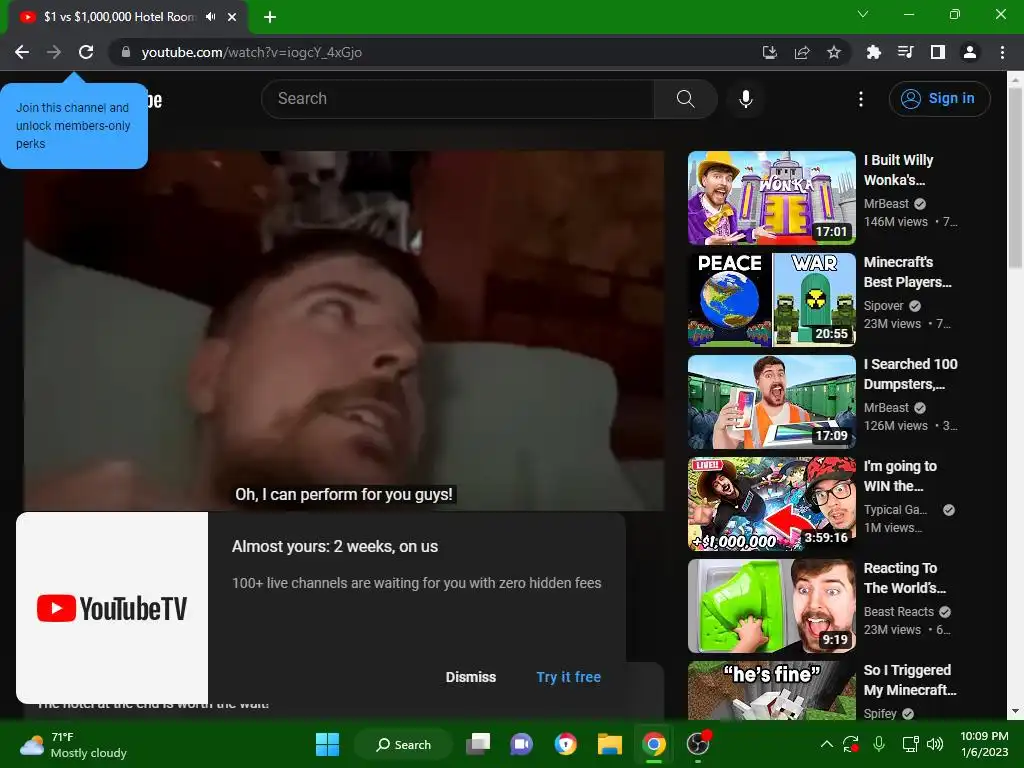1024x768 pixels.
Task: Open the weather widget Mostly cloudy
Action: (73, 745)
